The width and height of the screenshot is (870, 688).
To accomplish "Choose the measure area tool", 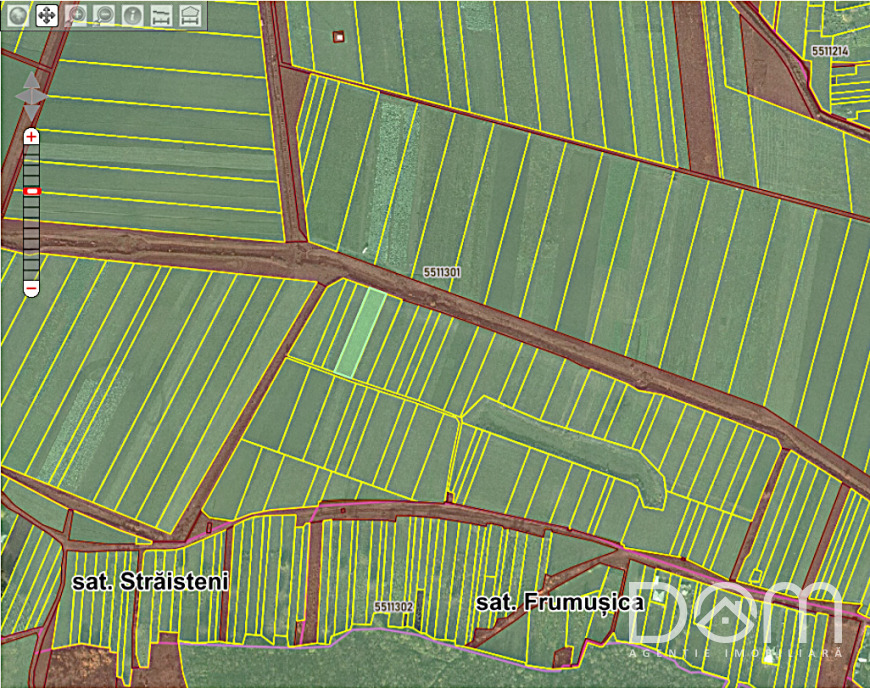I will (191, 15).
